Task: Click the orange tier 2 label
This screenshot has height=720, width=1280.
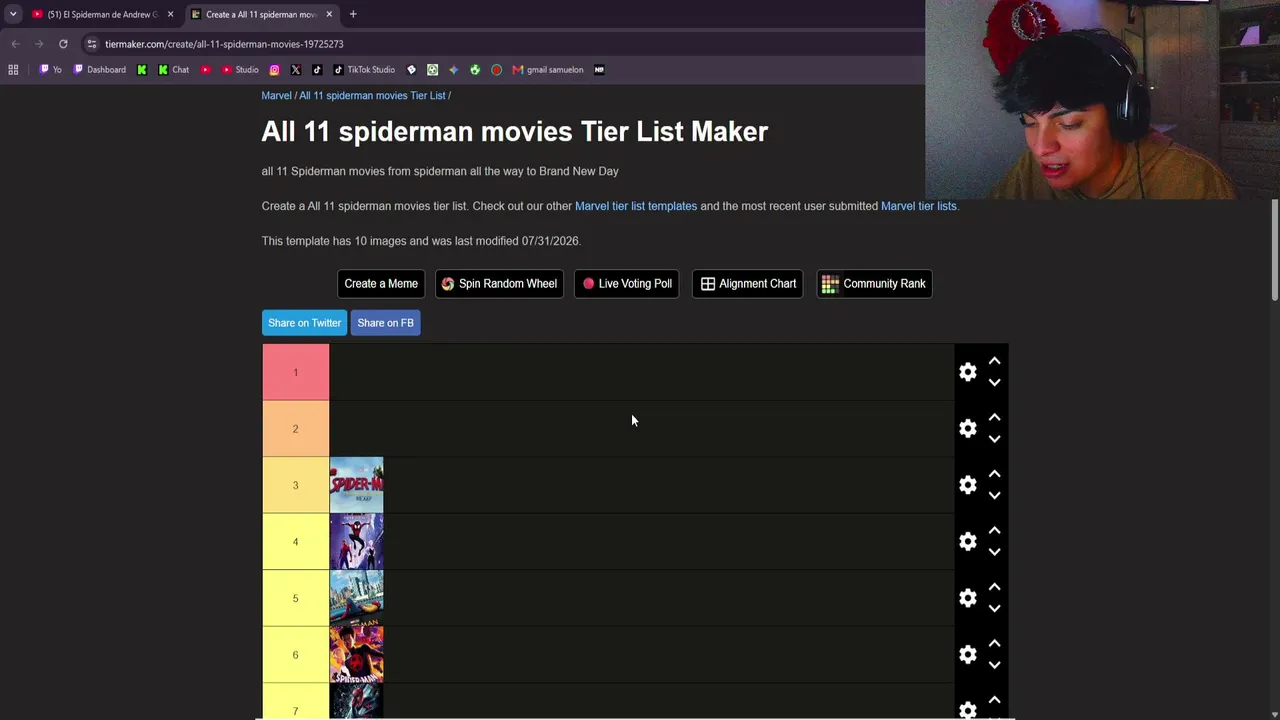Action: pyautogui.click(x=296, y=429)
